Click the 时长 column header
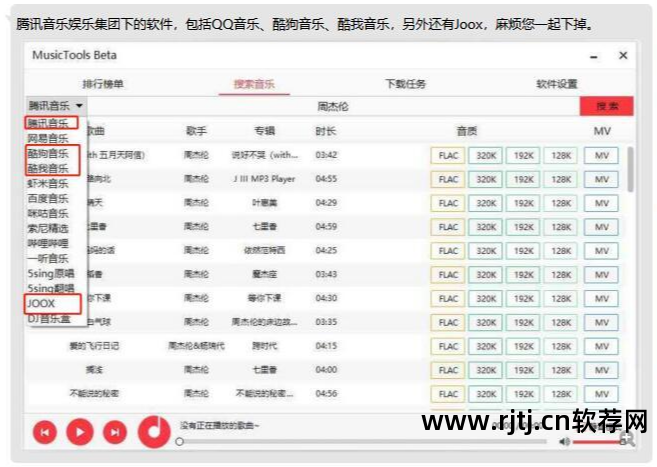The width and height of the screenshot is (657, 467). pos(326,131)
